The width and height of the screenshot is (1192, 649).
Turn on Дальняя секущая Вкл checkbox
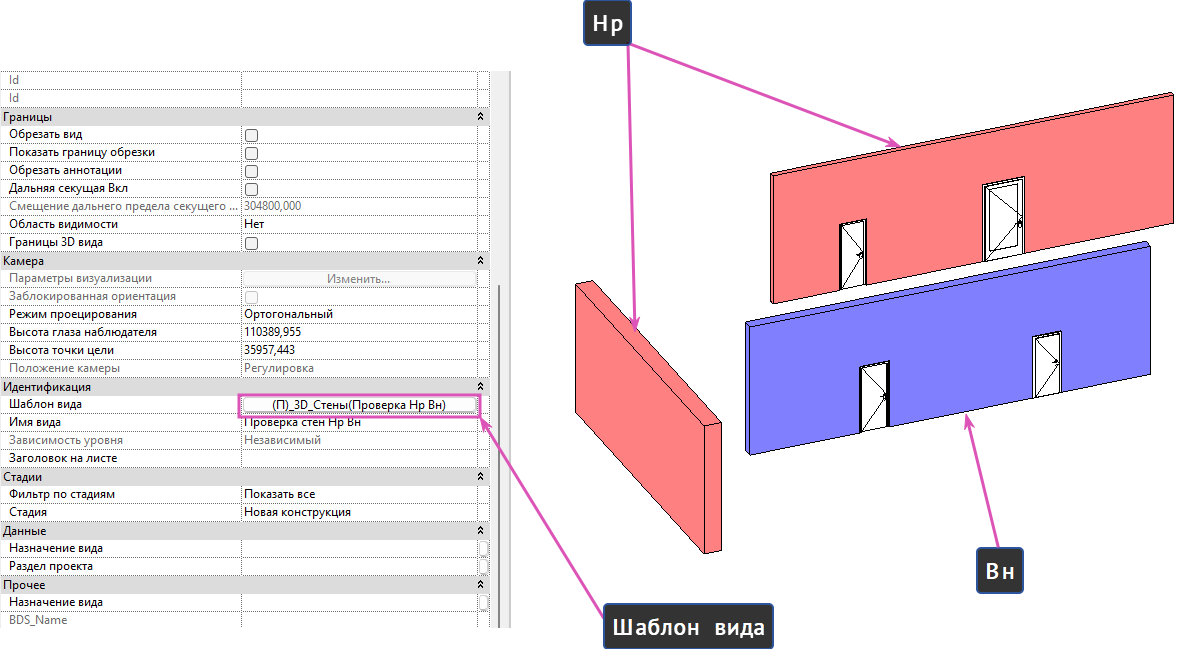point(251,189)
